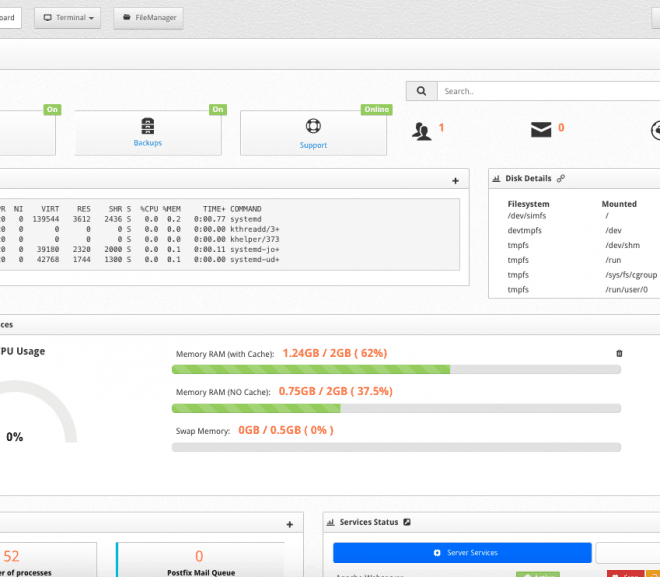Screen dimensions: 660x577
Task: Click the Memory RAM NO Cache progress bar
Action: (x=396, y=408)
